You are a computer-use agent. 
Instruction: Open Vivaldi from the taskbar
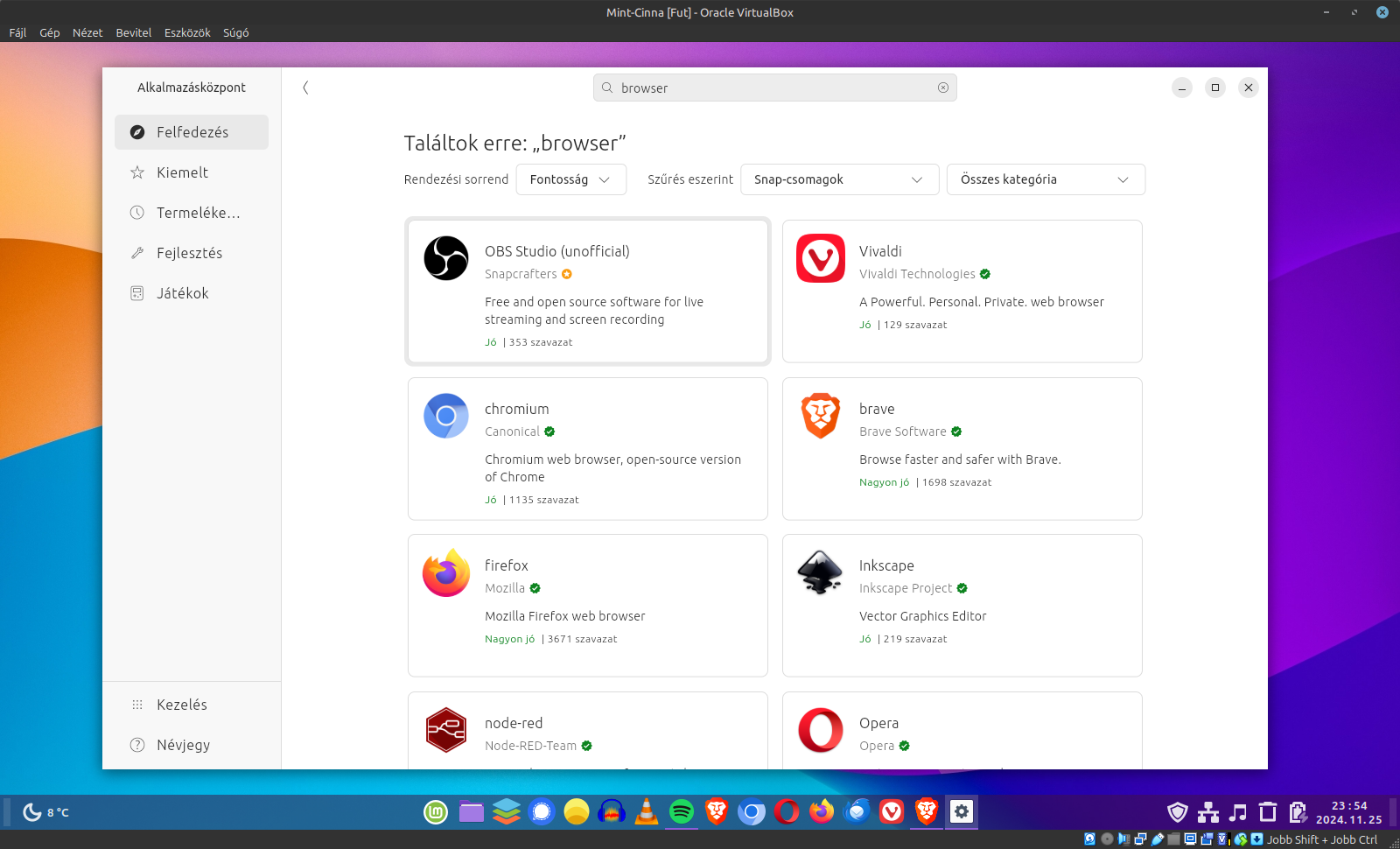[892, 812]
